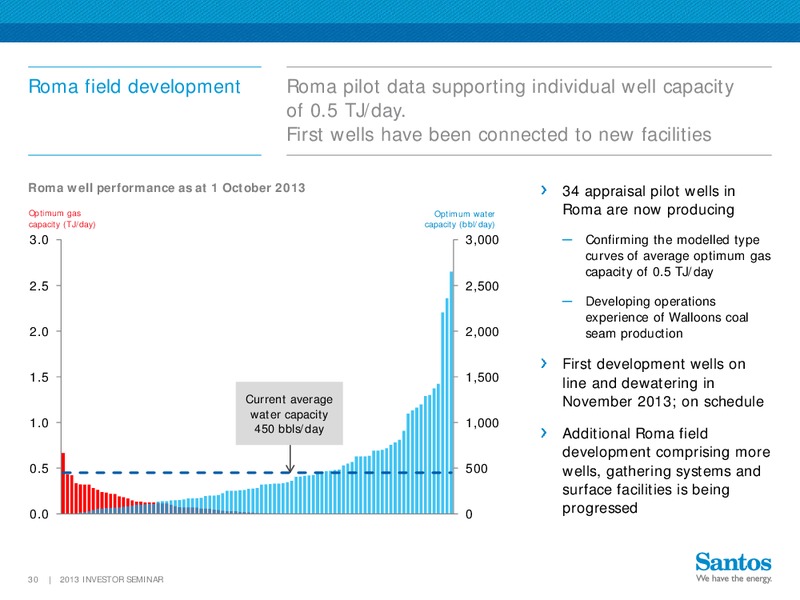Viewport: 800px width, 600px height.
Task: Click the '34 appraisal pilot wells in' bullet text
Action: coord(648,191)
